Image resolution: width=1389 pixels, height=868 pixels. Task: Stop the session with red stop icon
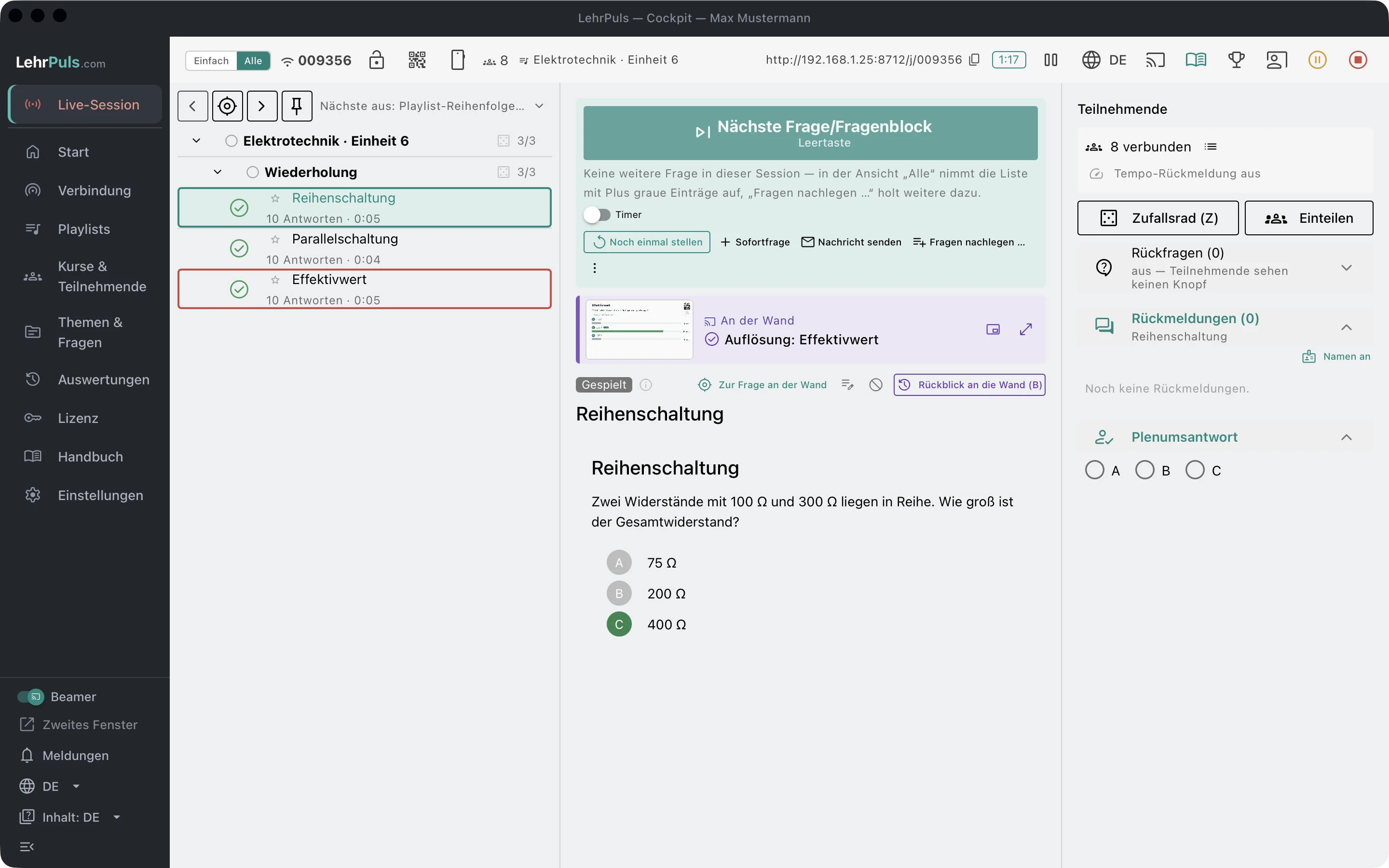(1358, 60)
